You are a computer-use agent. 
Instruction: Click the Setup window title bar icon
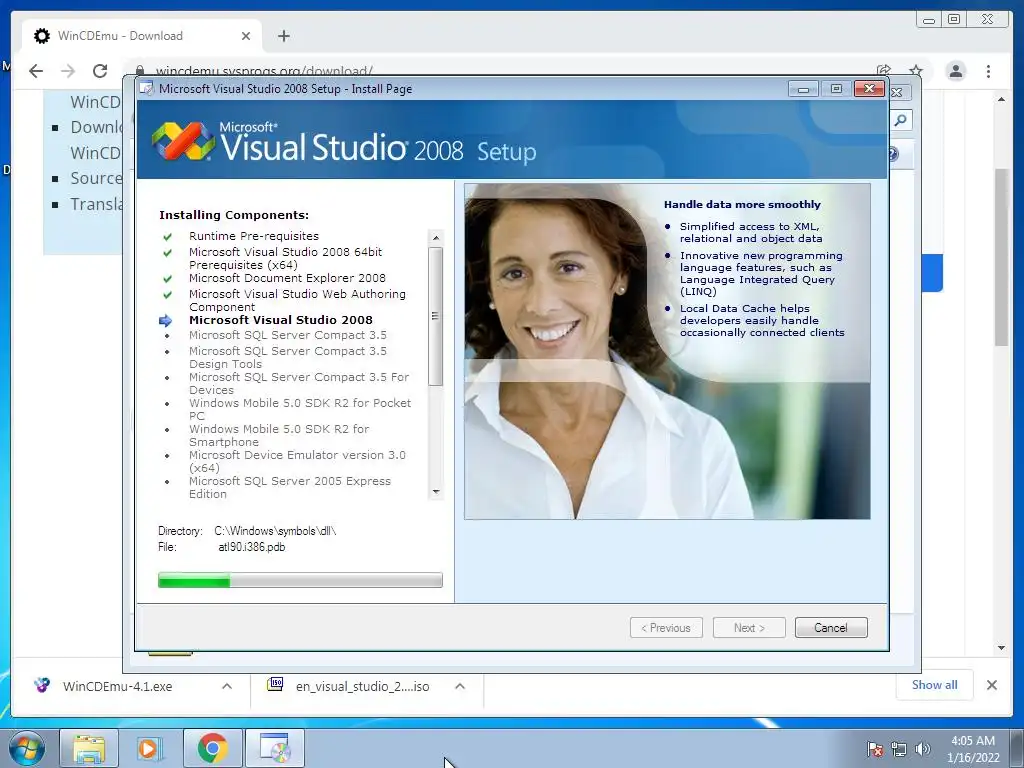147,89
